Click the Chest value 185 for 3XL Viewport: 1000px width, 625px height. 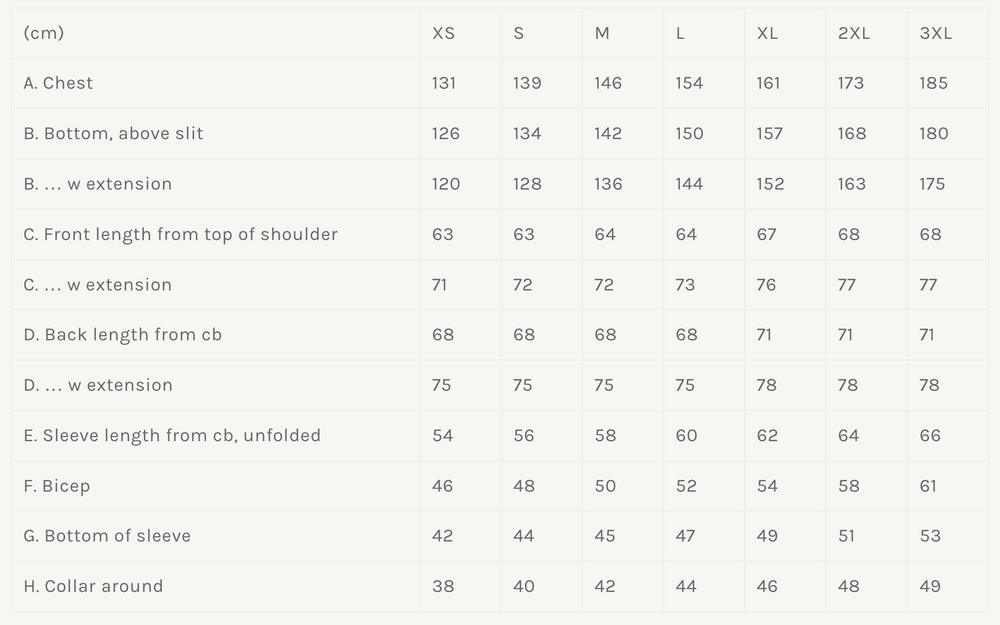click(933, 83)
